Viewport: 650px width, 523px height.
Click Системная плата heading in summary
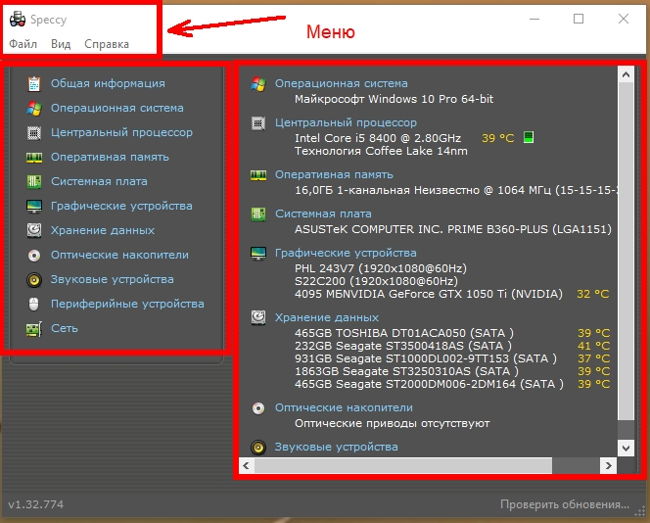pos(323,214)
